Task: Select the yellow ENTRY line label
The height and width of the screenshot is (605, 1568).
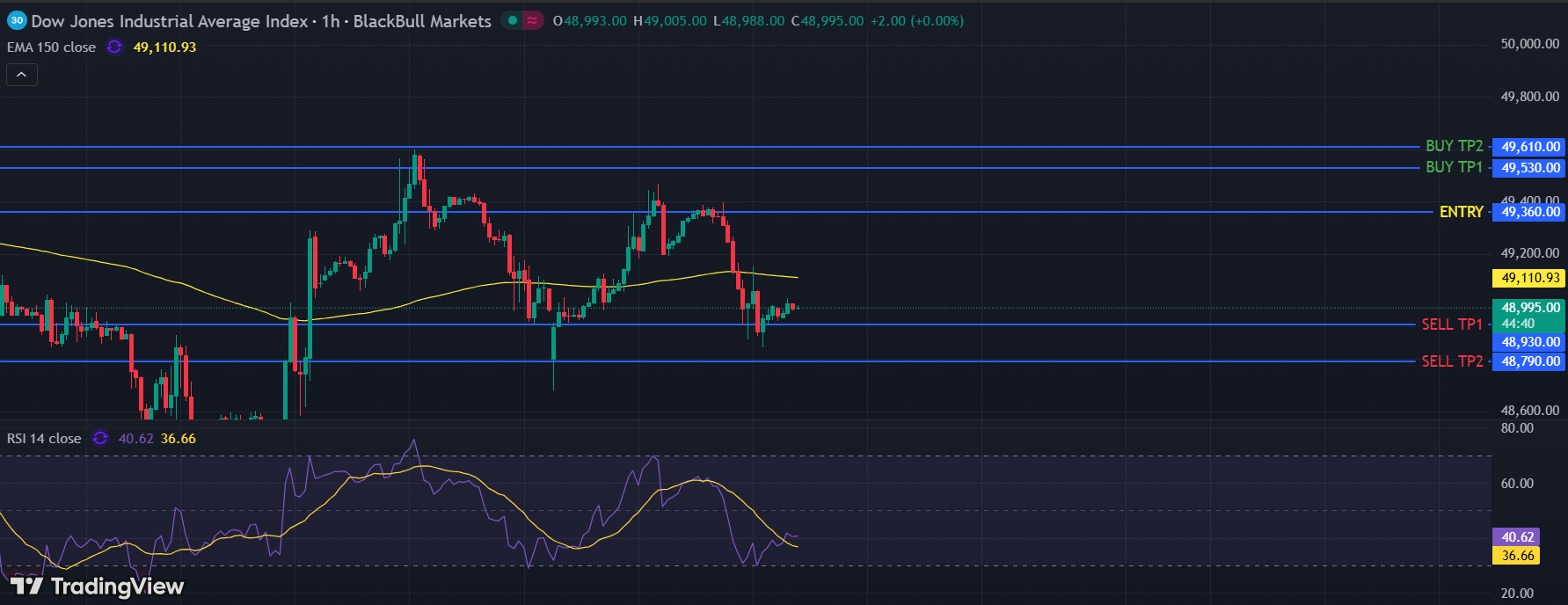Action: [x=1461, y=212]
